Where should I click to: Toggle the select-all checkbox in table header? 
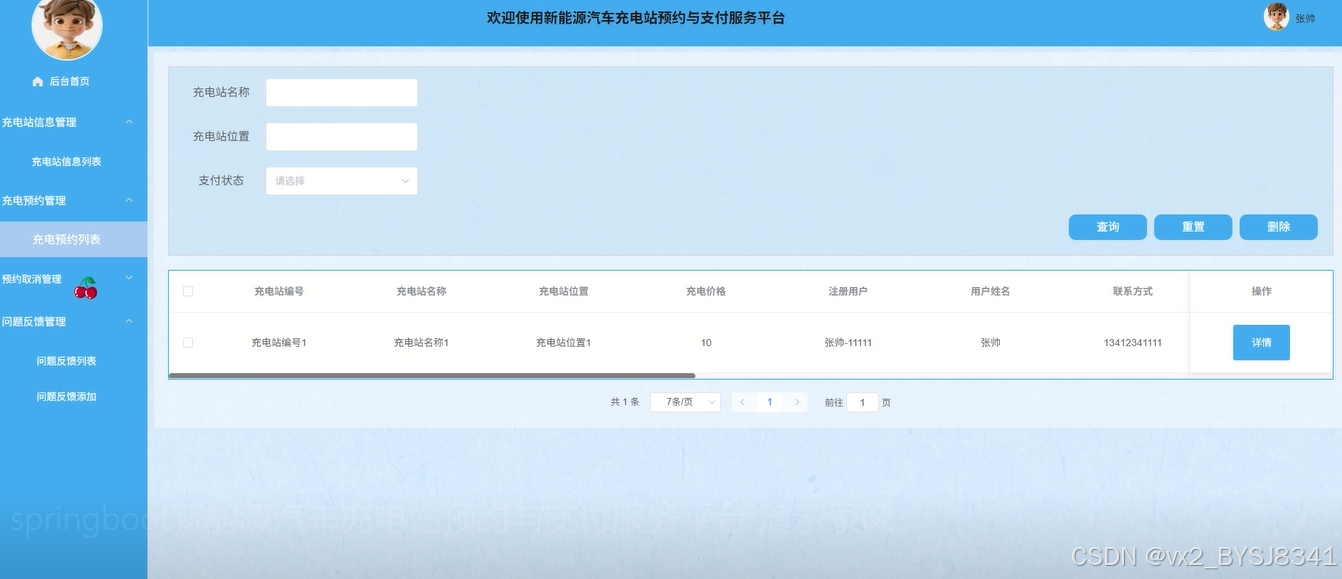[x=188, y=291]
